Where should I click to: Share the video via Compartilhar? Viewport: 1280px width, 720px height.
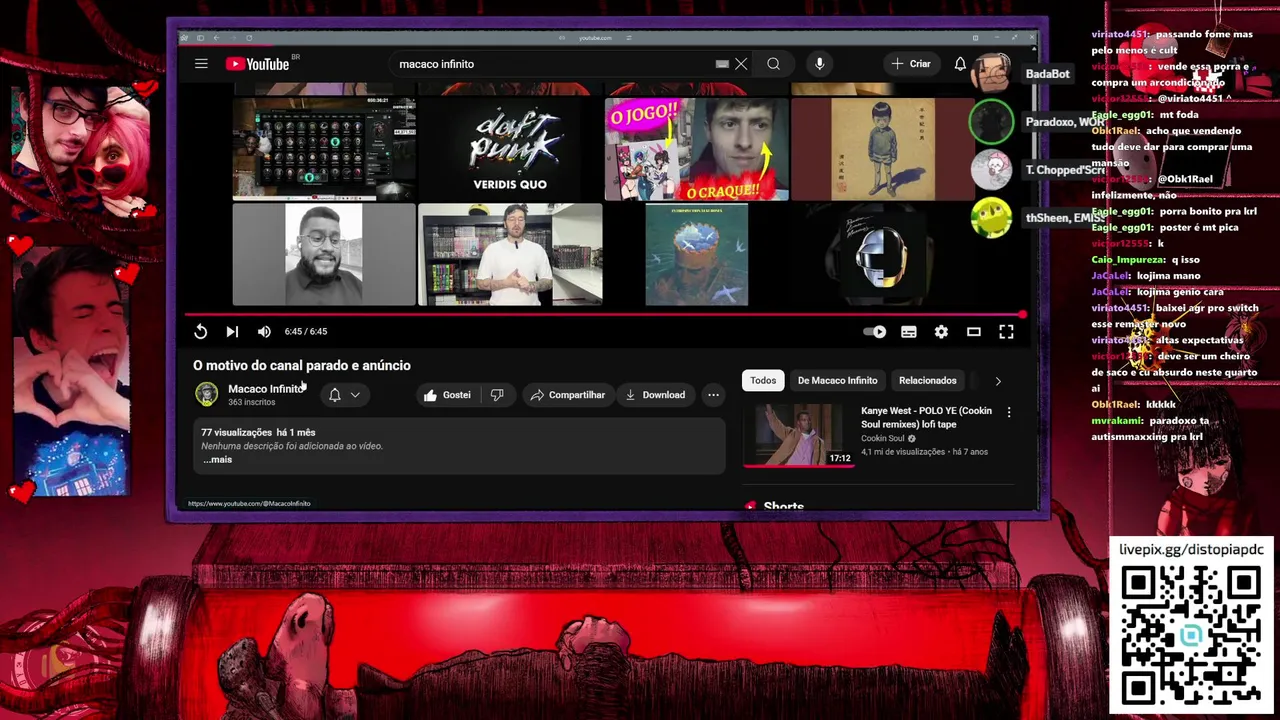pos(567,395)
